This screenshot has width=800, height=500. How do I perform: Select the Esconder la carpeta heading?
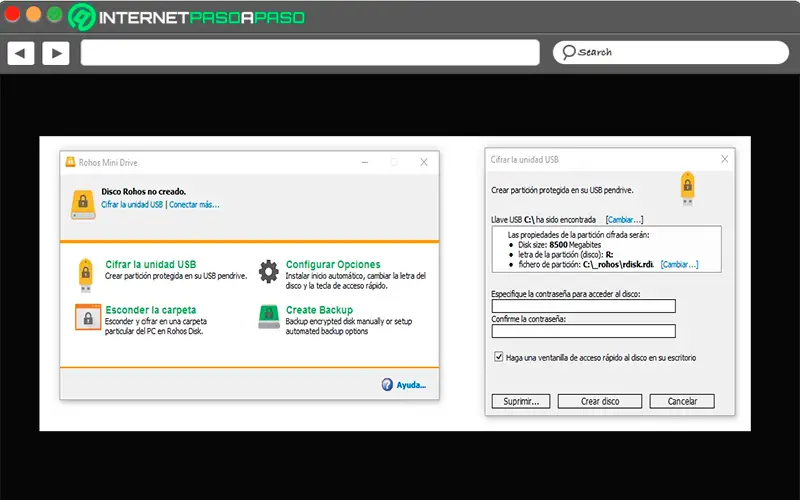151,310
